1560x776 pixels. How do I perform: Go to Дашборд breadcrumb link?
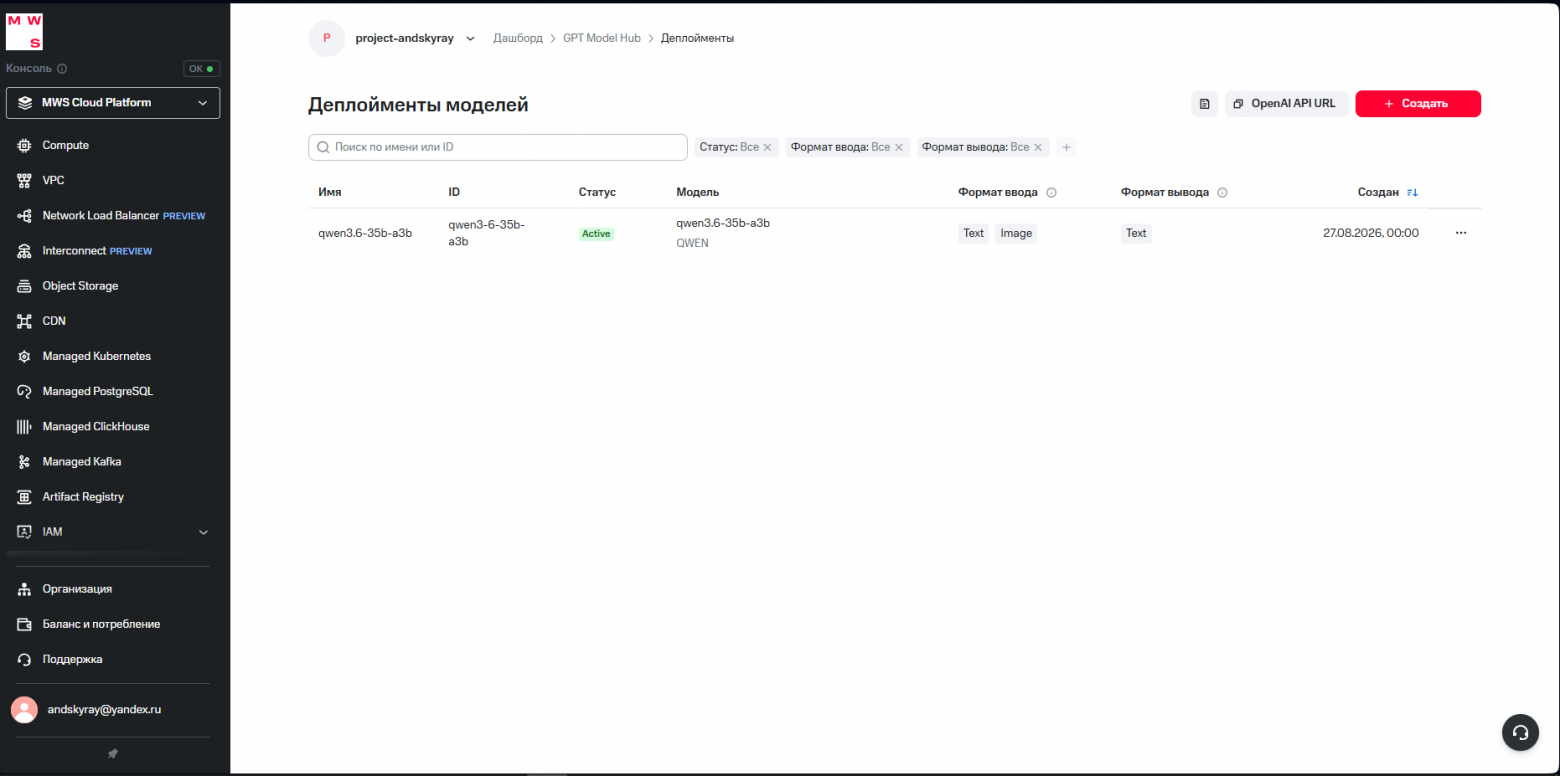518,38
